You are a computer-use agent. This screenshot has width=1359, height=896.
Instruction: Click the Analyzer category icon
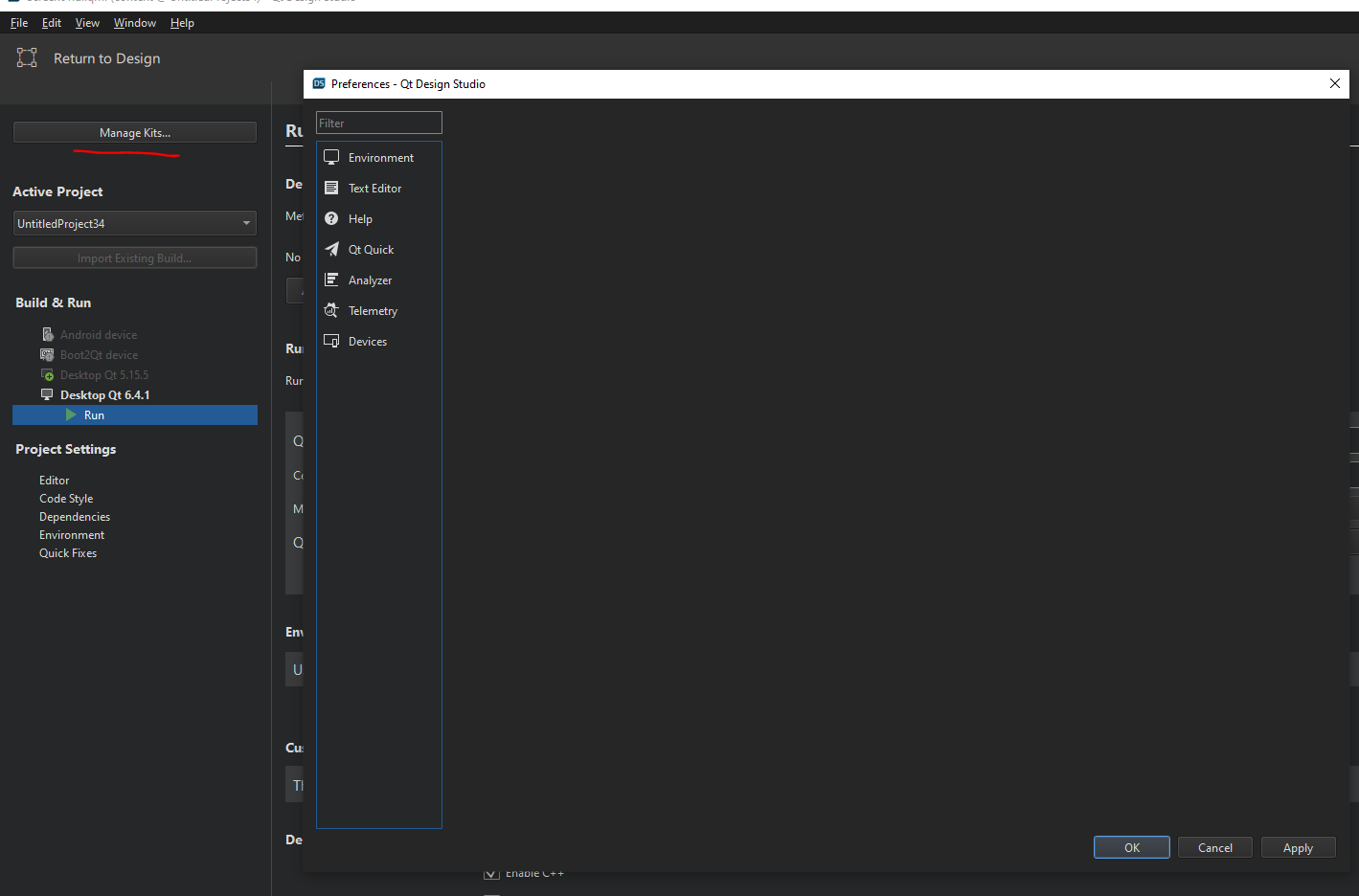(x=331, y=280)
